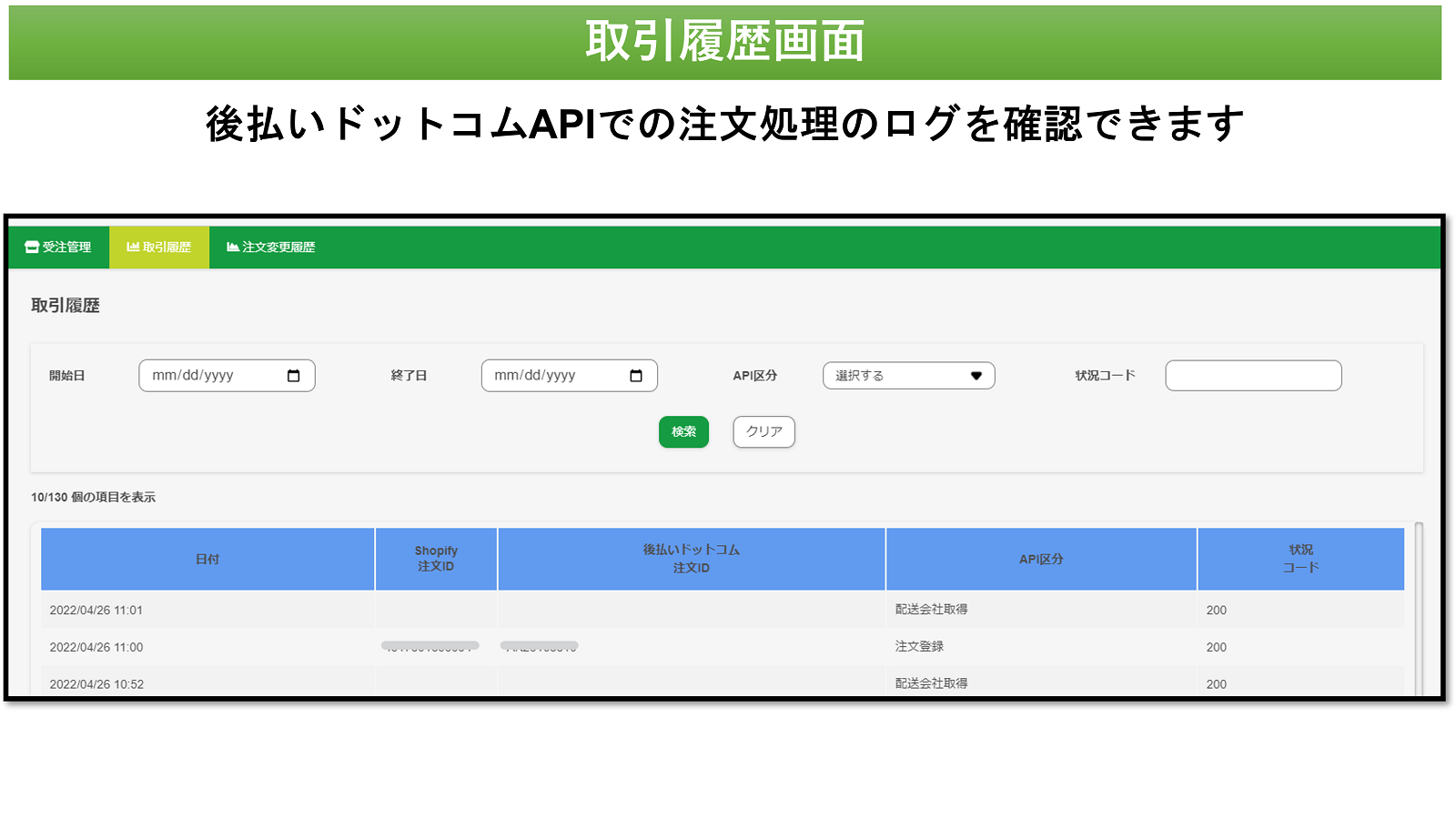Click the 10/130 個の項目を表示 count text
Viewport: 1456px width, 819px height.
pos(93,498)
